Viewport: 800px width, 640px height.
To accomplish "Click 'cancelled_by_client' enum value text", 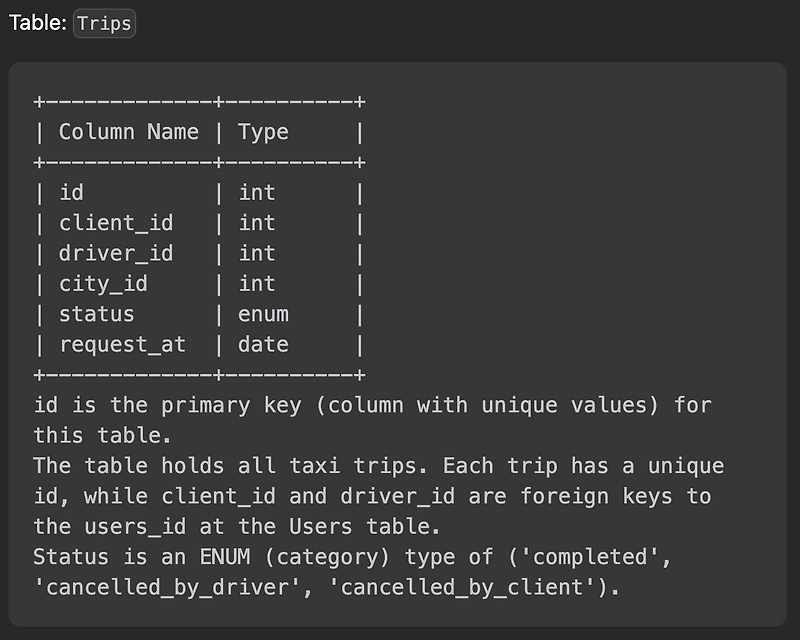I will click(462, 587).
